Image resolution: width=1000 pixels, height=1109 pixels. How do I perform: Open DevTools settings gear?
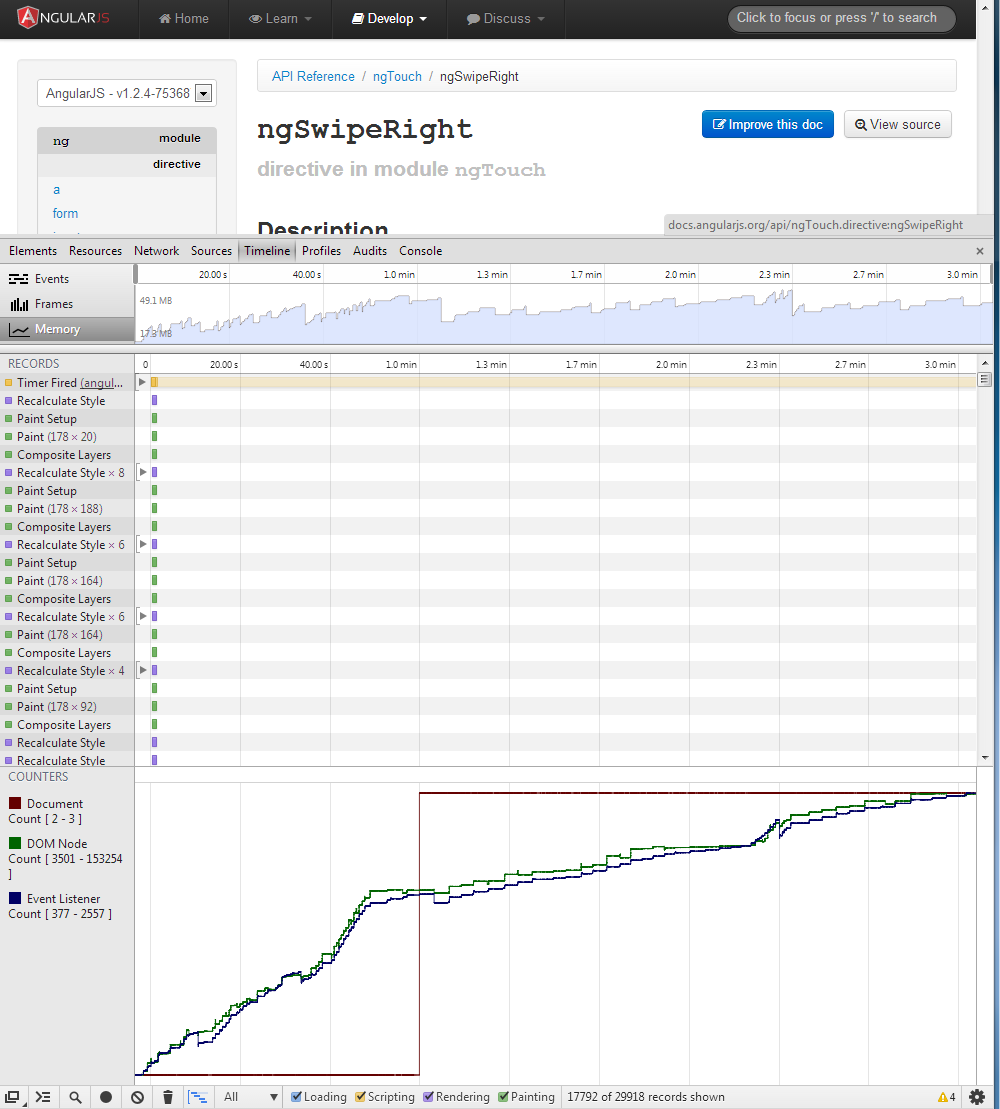point(977,1097)
